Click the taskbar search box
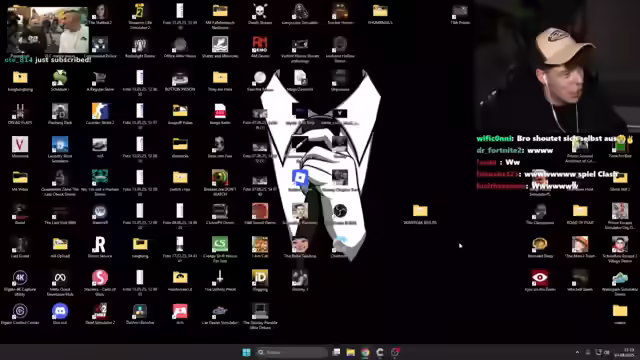This screenshot has width=640, height=360. [x=291, y=352]
